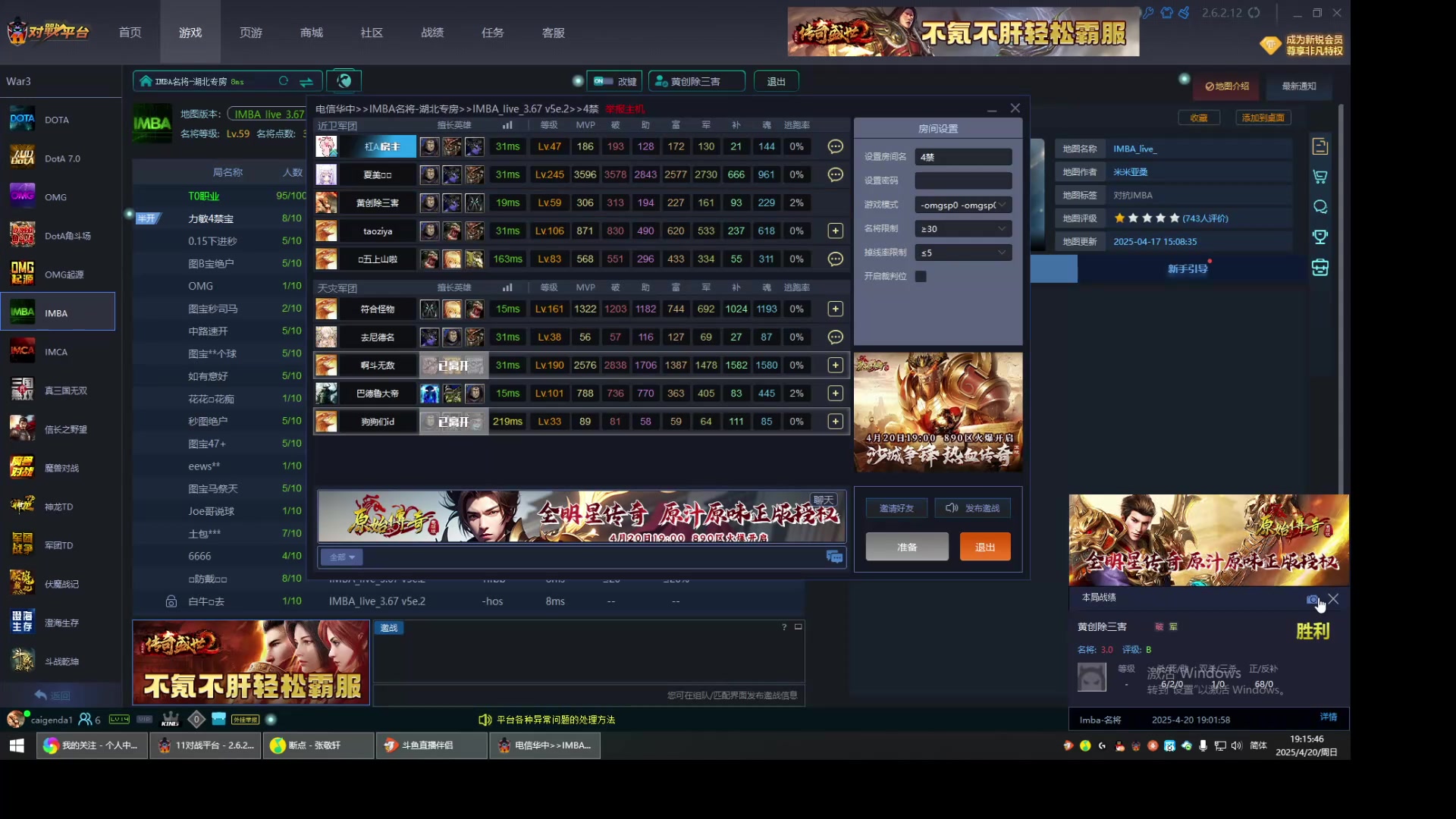This screenshot has width=1456, height=819.
Task: Open 断点 - 张敬轩 taskbar item
Action: 318,745
